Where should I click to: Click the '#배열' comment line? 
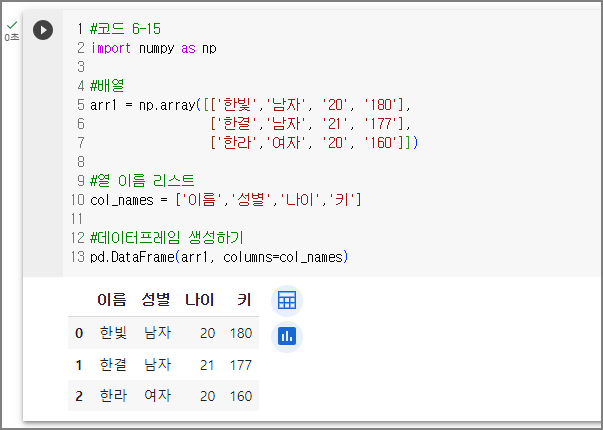click(107, 86)
